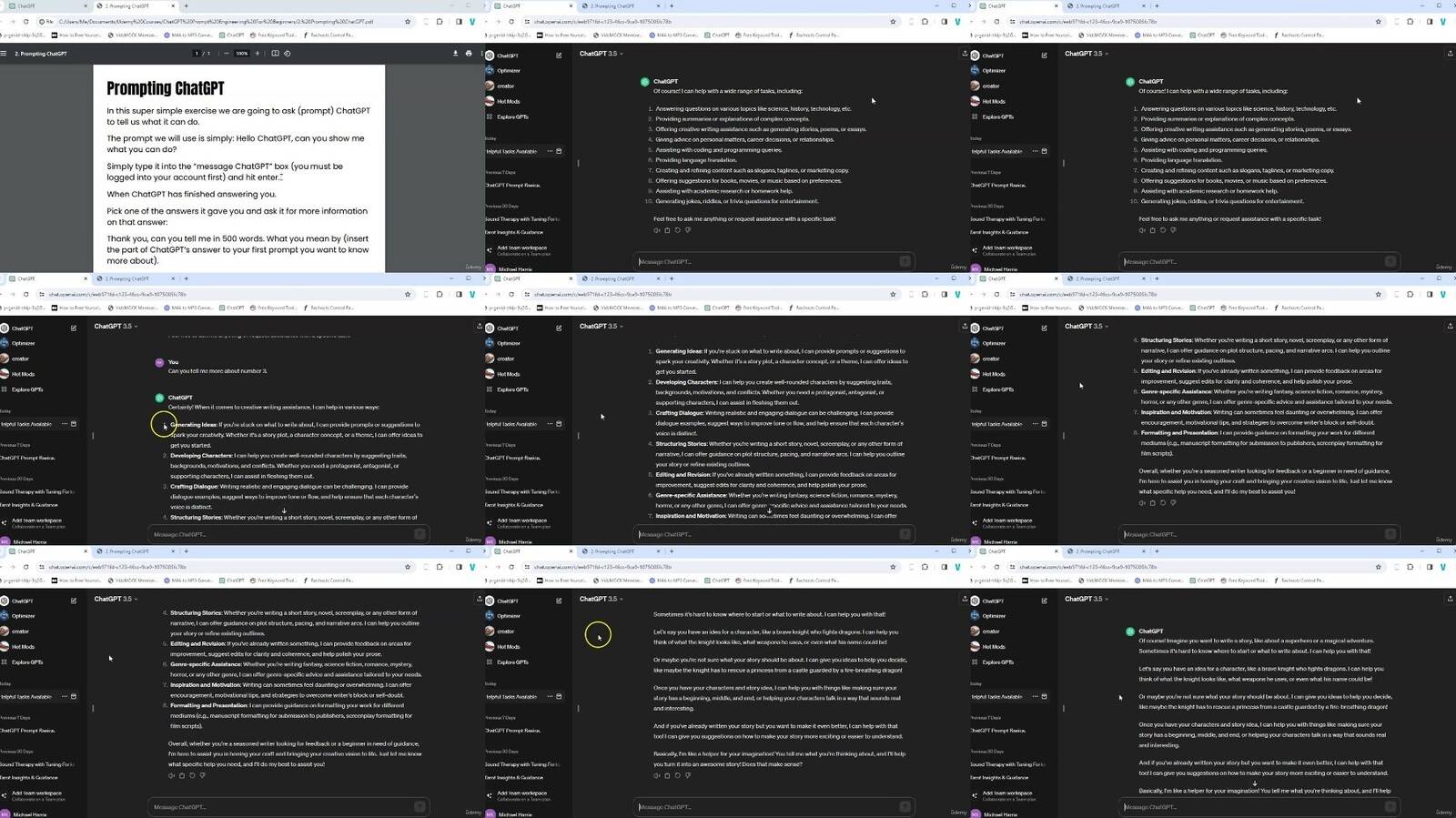The height and width of the screenshot is (818, 1456).
Task: Select the ChatGPT browser tab in bottom-right frame
Action: (1016, 551)
